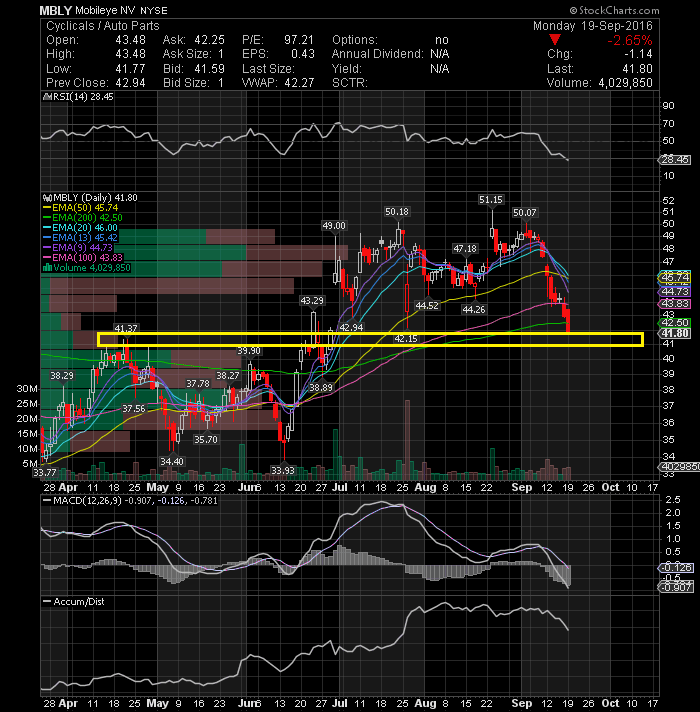Click the MBLY ticker symbol in the header
Screen dimensions: 700x712
point(55,10)
